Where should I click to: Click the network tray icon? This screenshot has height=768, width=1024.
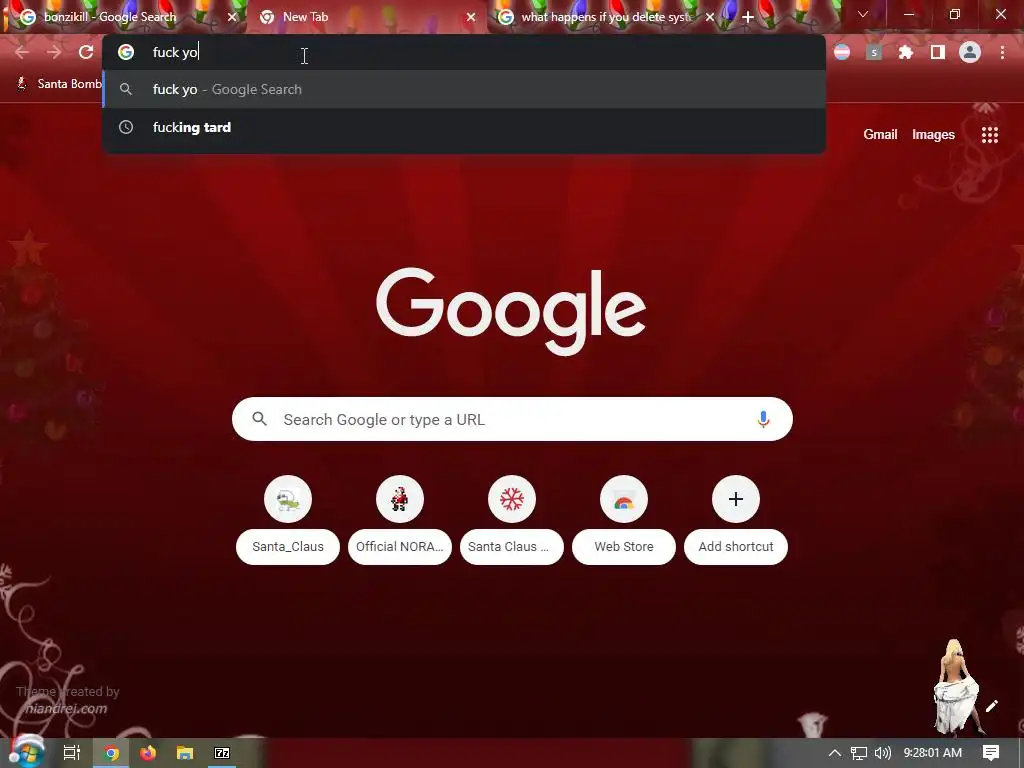pos(859,753)
